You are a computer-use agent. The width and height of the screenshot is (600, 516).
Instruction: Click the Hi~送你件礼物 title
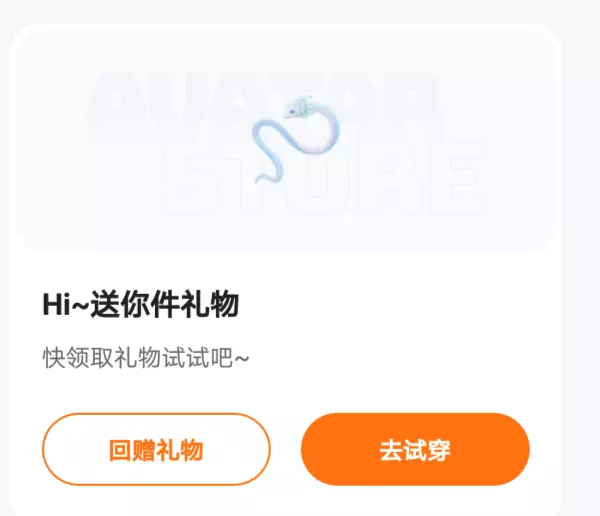point(141,305)
